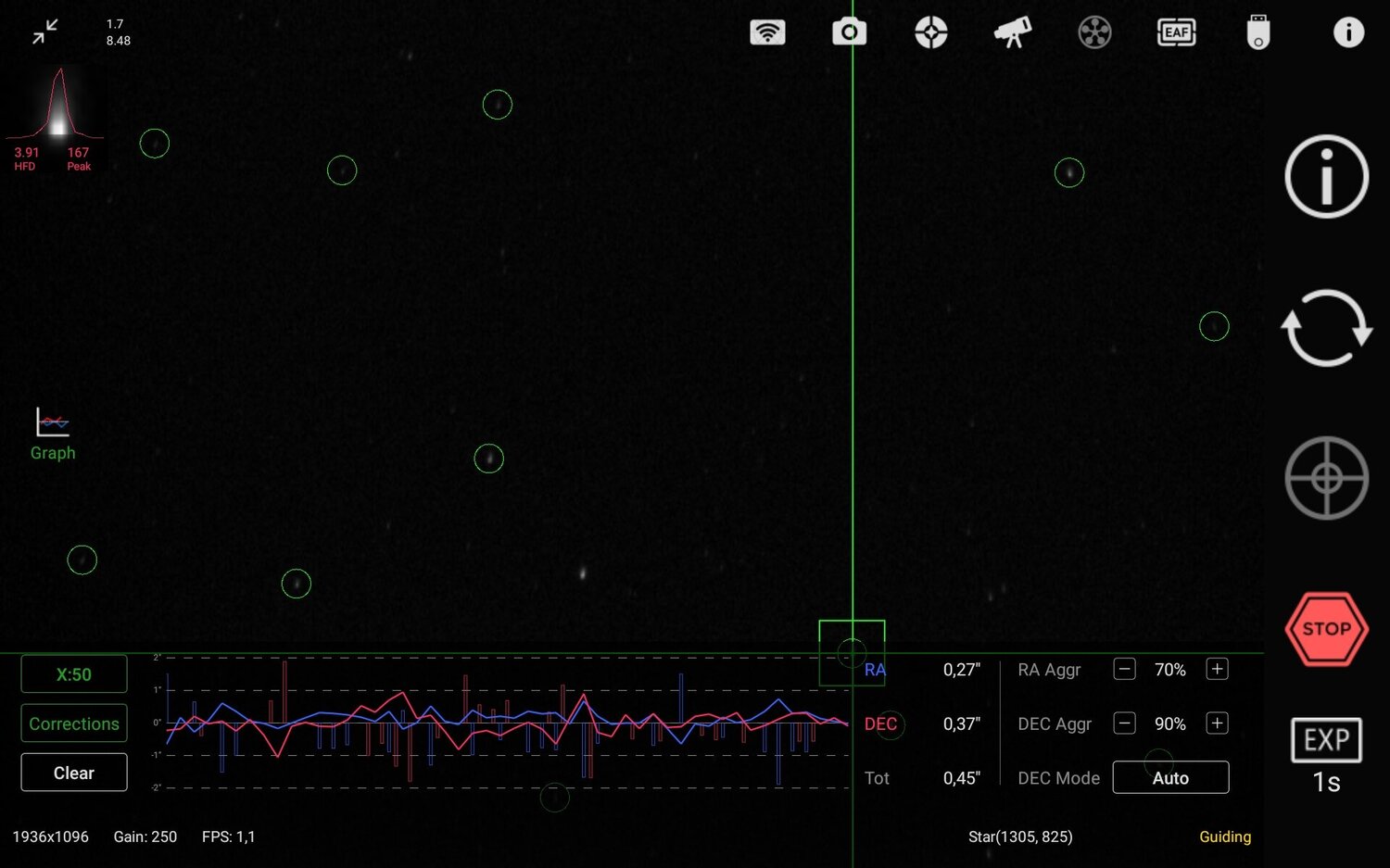
Task: Tap the info icon in the top bar
Action: pos(1348,31)
